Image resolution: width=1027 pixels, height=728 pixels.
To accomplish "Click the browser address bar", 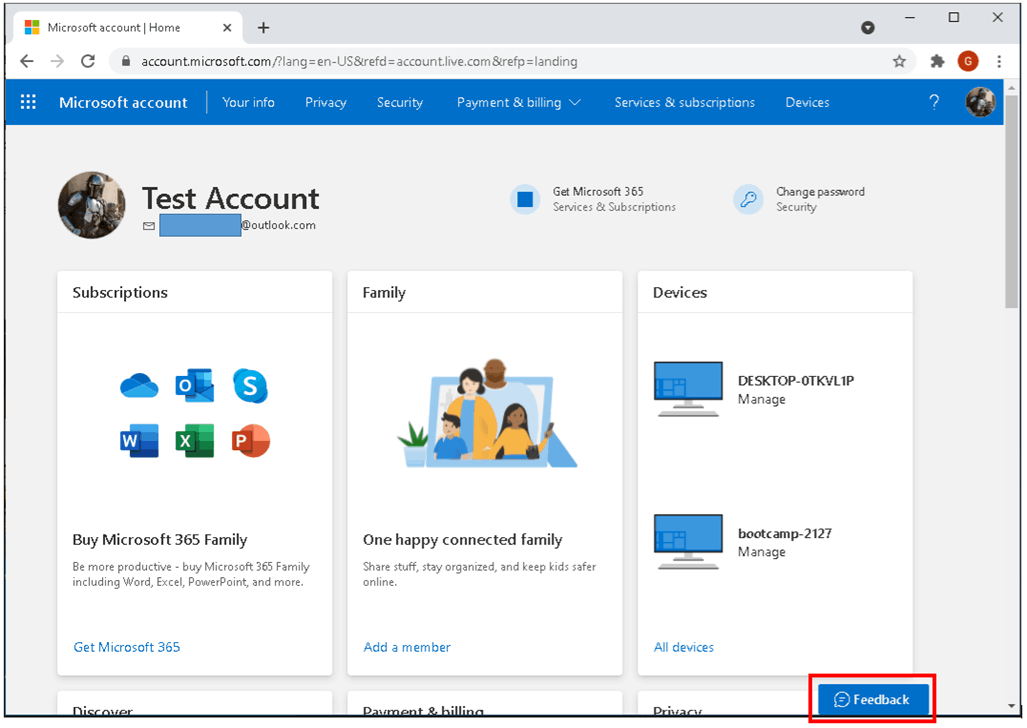I will tap(400, 61).
